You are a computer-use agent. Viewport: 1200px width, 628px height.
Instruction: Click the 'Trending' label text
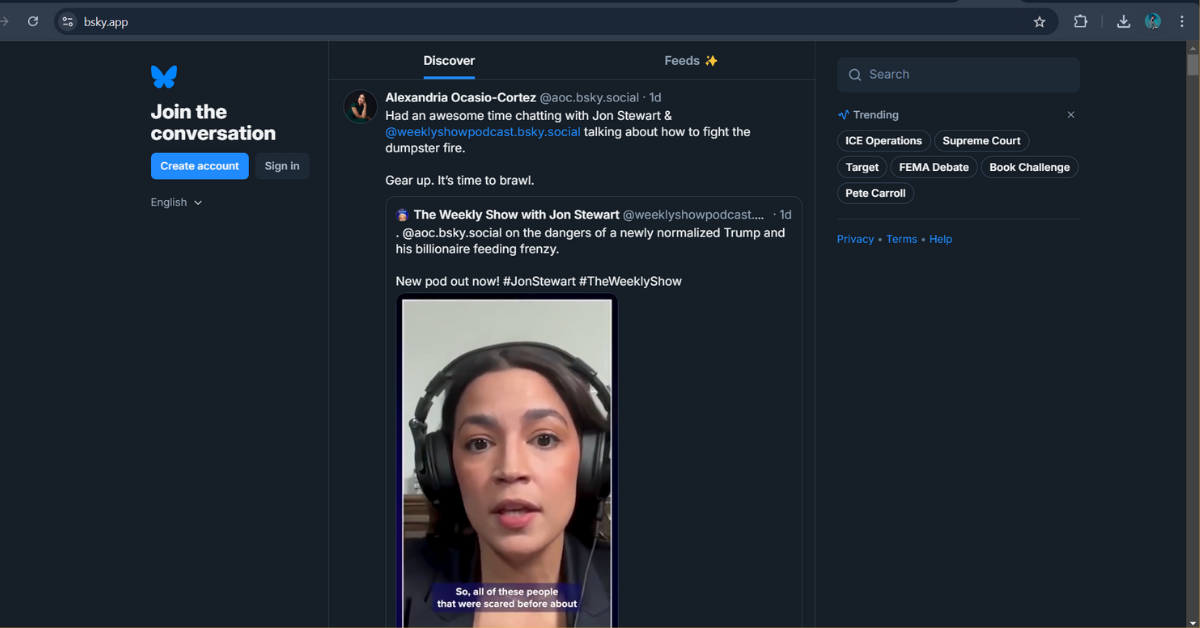[x=876, y=115]
